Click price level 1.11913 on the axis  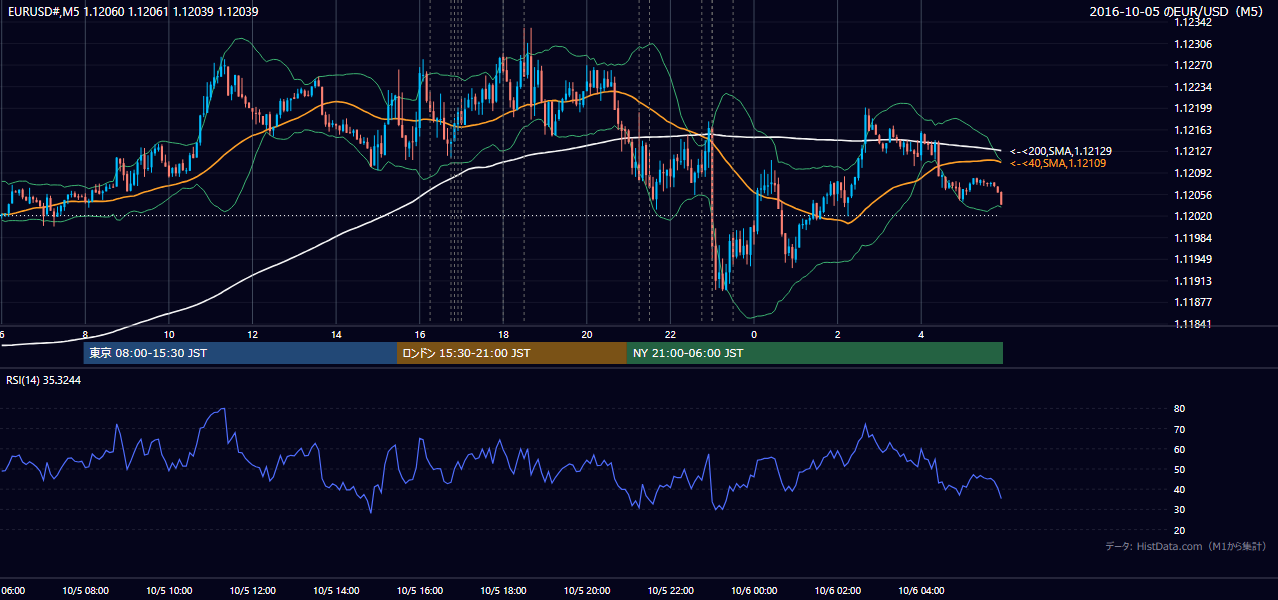coord(1193,281)
